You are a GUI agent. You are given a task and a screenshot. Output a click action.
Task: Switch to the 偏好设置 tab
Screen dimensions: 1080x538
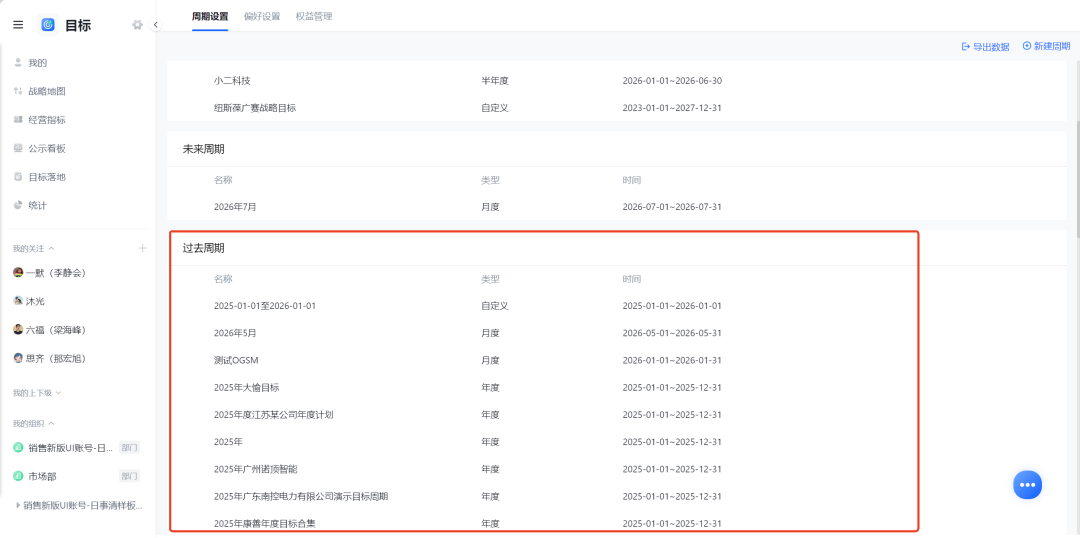[262, 17]
